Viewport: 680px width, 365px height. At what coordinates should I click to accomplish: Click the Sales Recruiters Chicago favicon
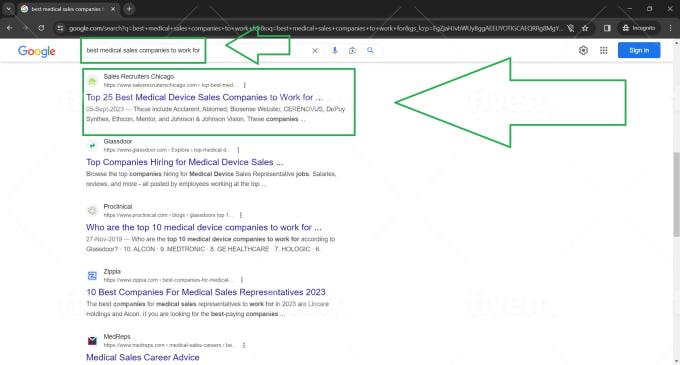[x=92, y=81]
